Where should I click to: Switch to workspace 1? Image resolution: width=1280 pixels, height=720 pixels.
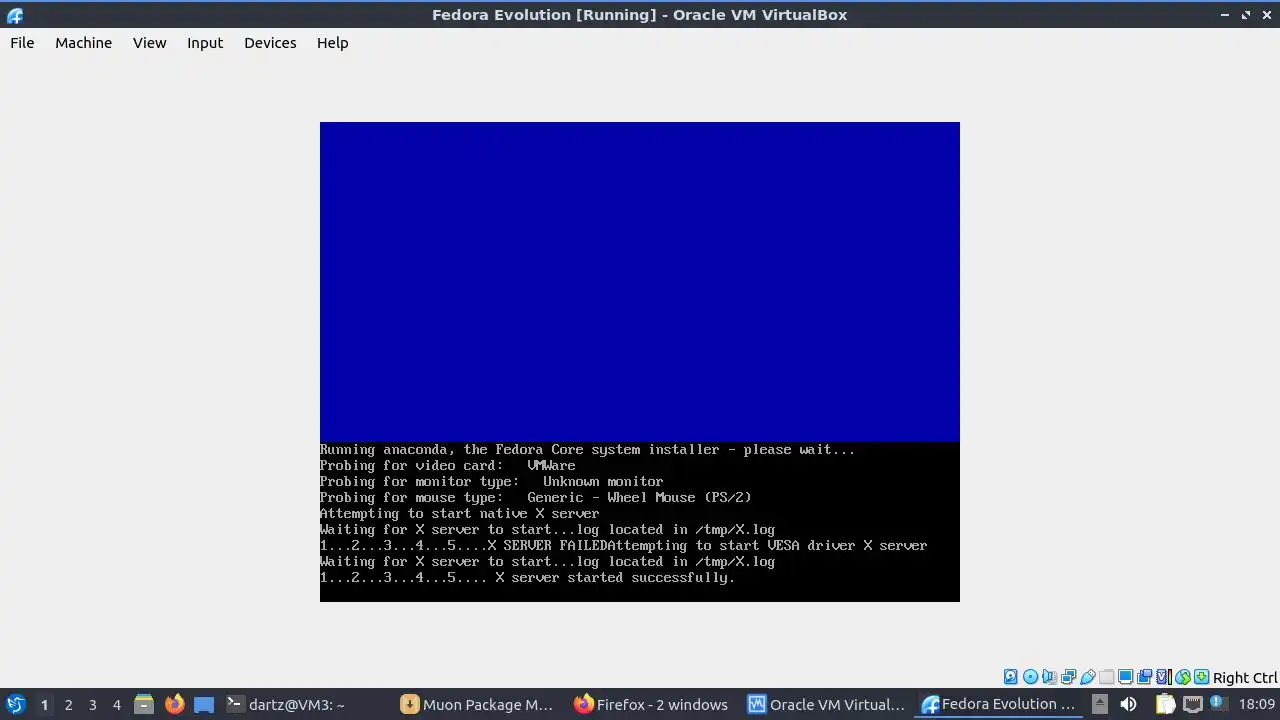point(44,705)
